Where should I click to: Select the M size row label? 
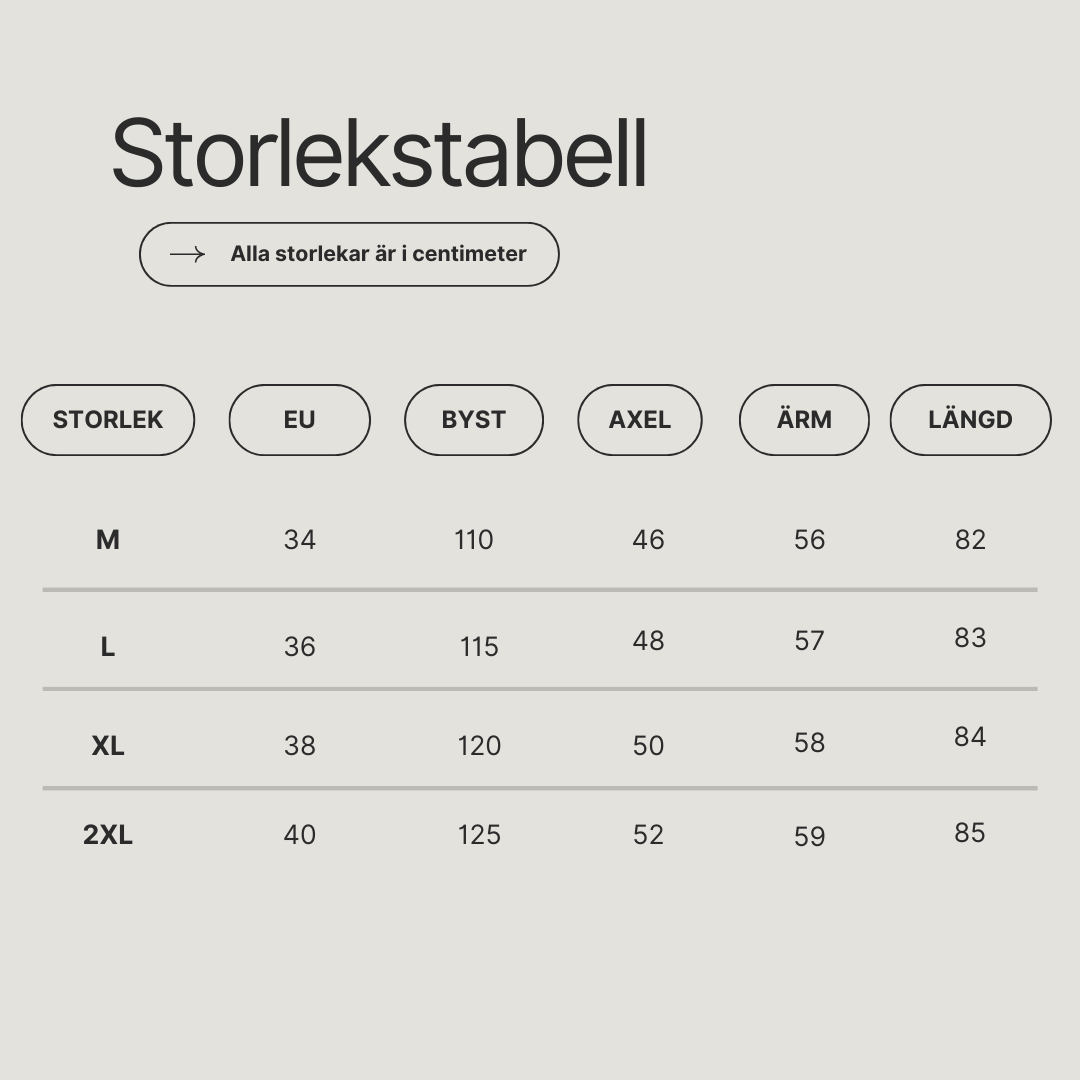pos(108,540)
